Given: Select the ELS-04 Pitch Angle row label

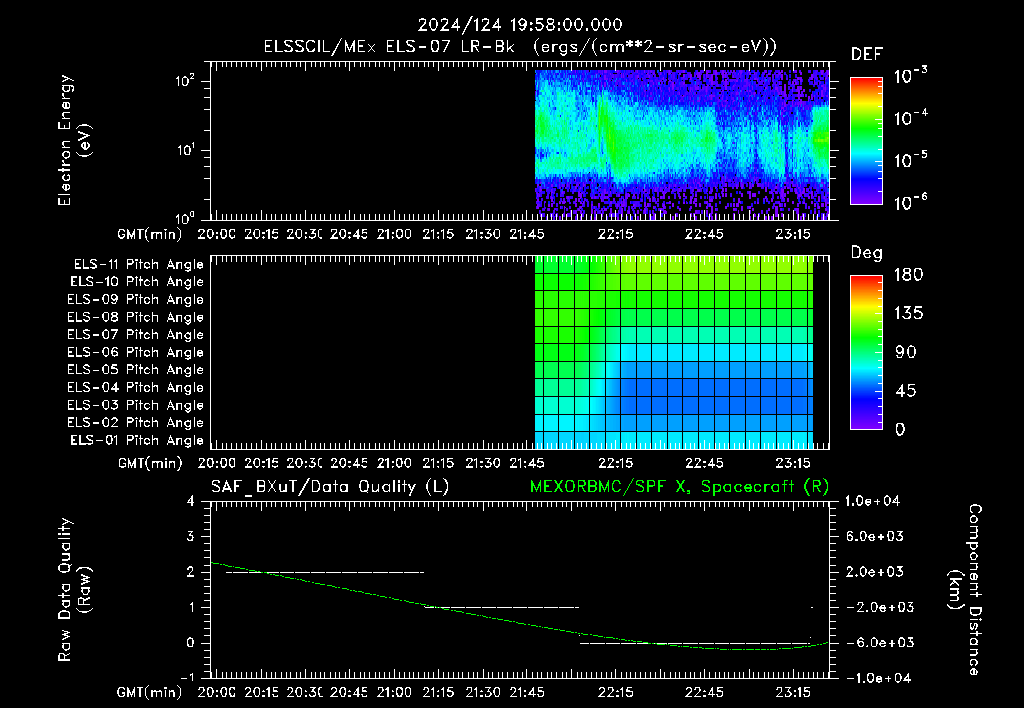Looking at the screenshot, I should 136,388.
